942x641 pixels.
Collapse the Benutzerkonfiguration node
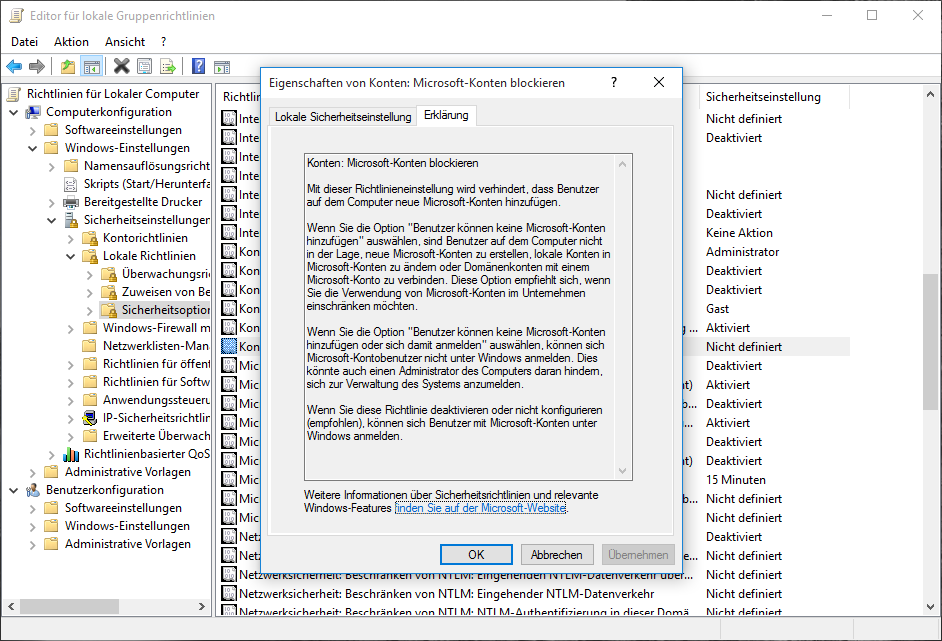pyautogui.click(x=13, y=490)
